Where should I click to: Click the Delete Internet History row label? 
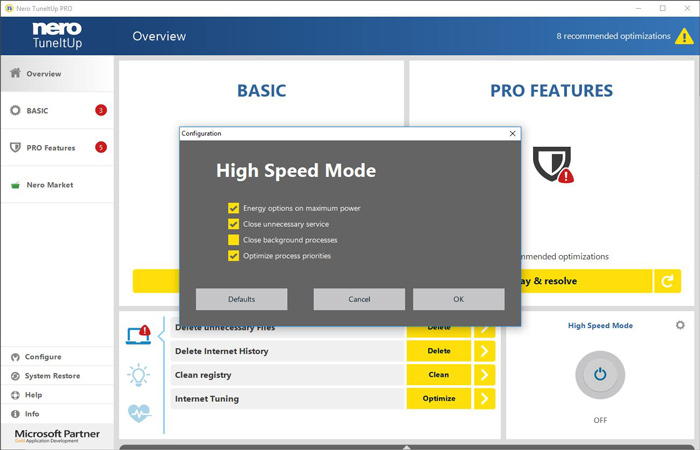221,351
